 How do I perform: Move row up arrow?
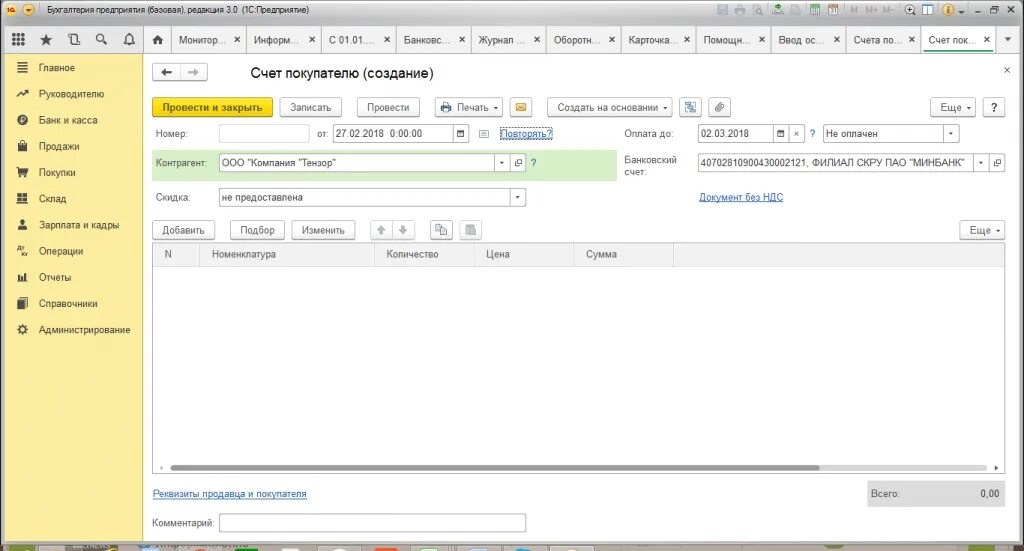[381, 230]
